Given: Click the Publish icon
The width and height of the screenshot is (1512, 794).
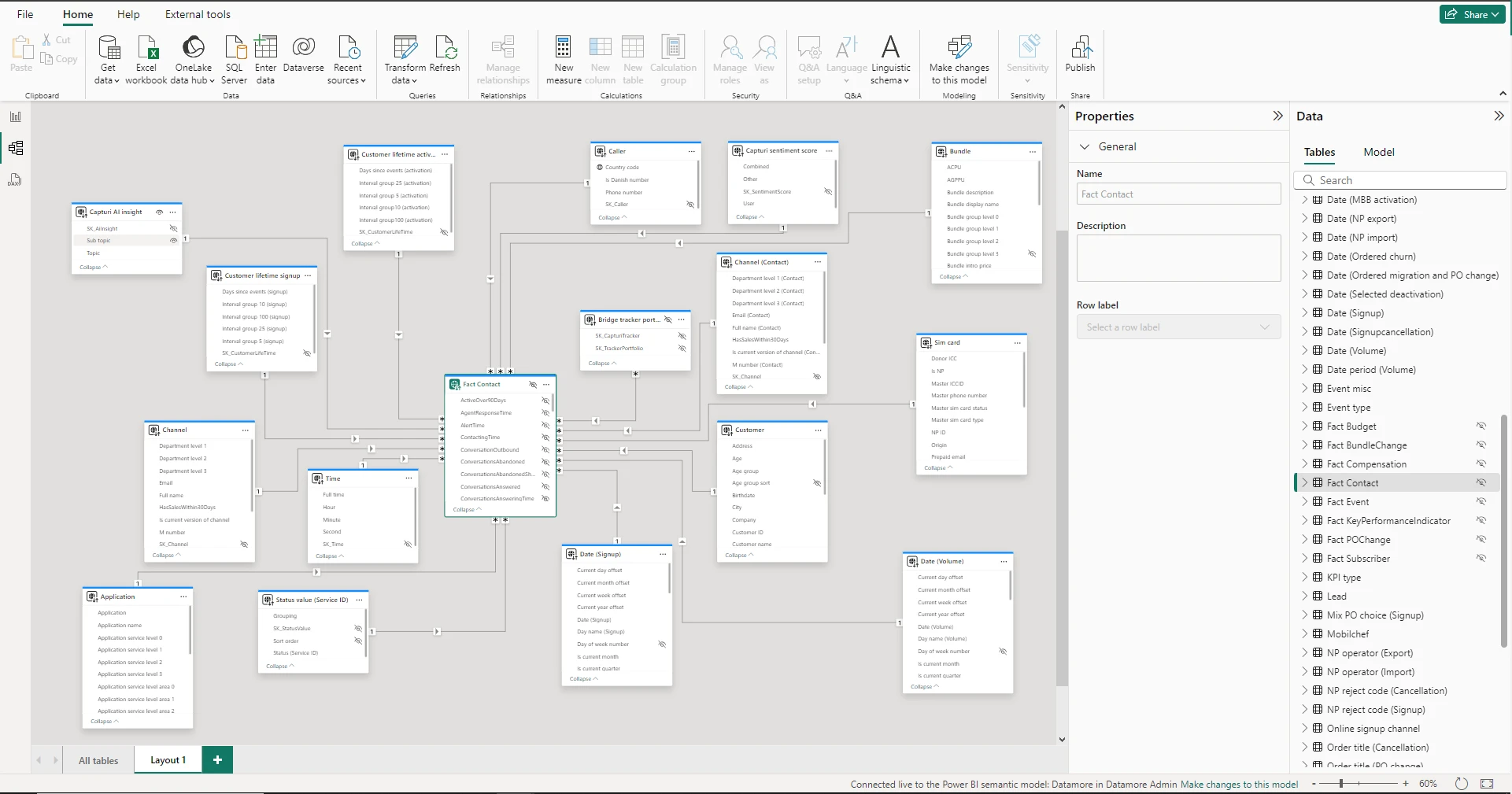Looking at the screenshot, I should tap(1080, 49).
